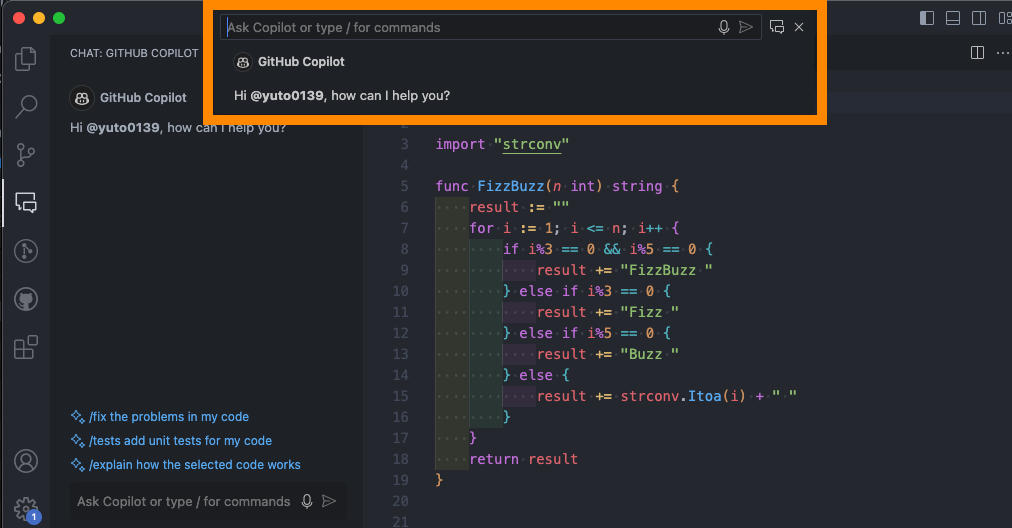
Task: Click the CHAT: GITHUB COPILOT panel title
Action: pos(134,53)
